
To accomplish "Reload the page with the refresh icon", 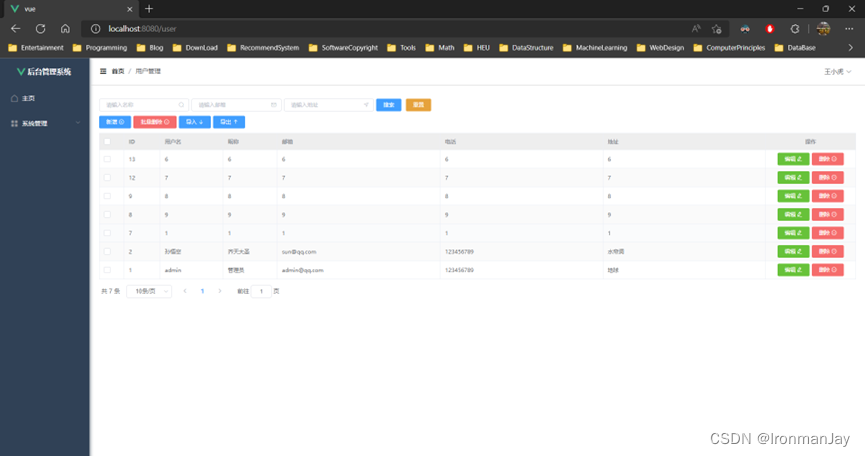I will click(x=40, y=29).
